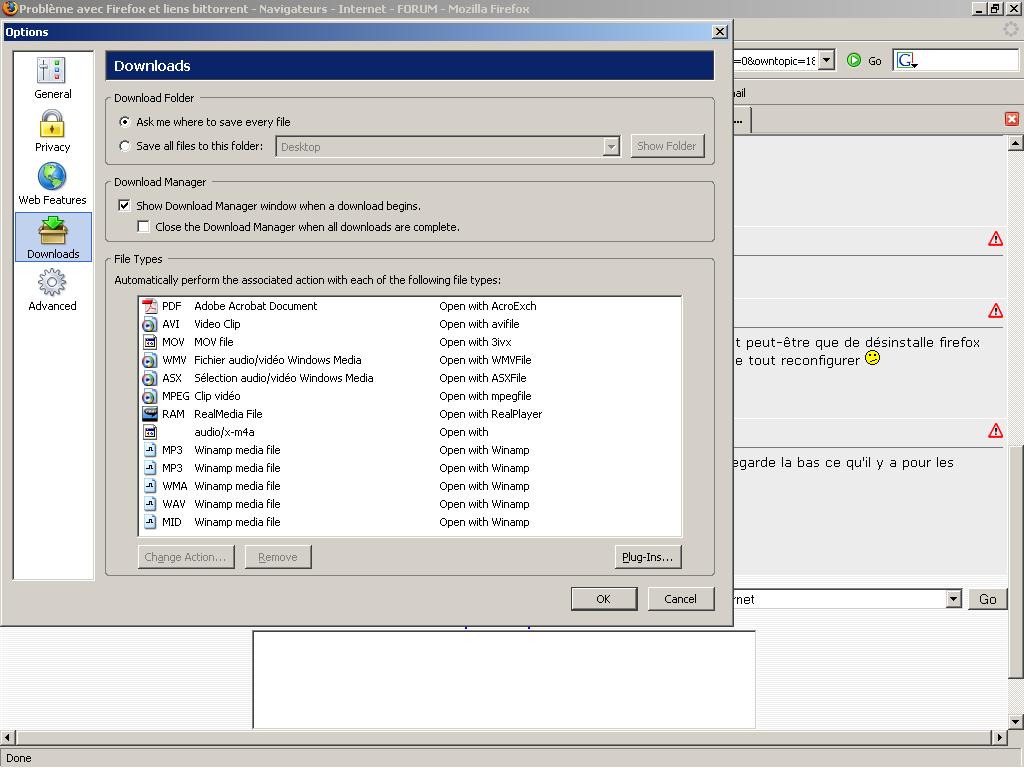
Task: Open the Advanced options panel
Action: click(52, 290)
